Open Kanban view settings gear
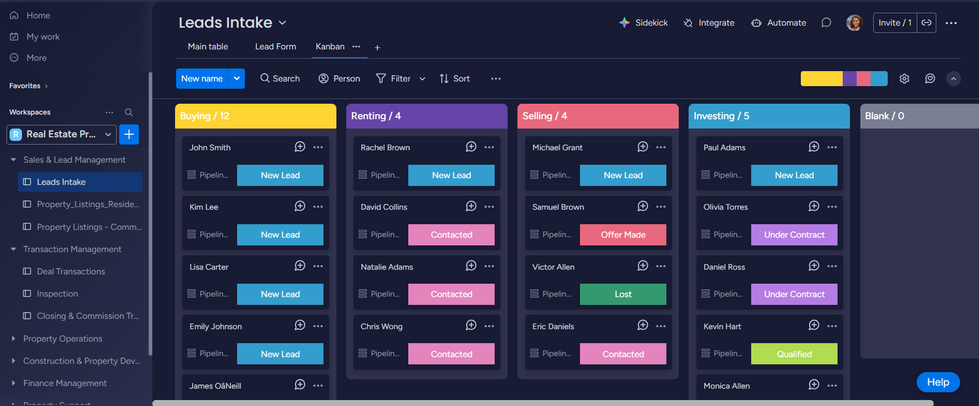979x406 pixels. tap(904, 79)
